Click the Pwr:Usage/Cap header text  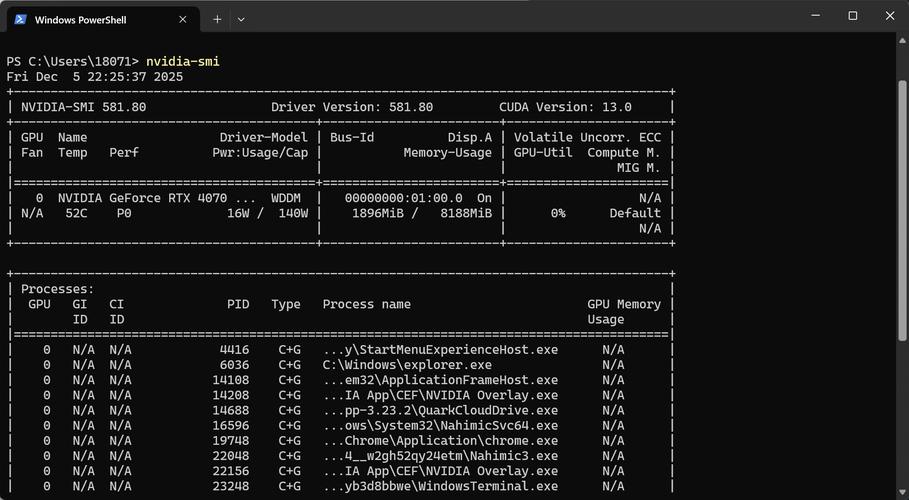[x=260, y=153]
